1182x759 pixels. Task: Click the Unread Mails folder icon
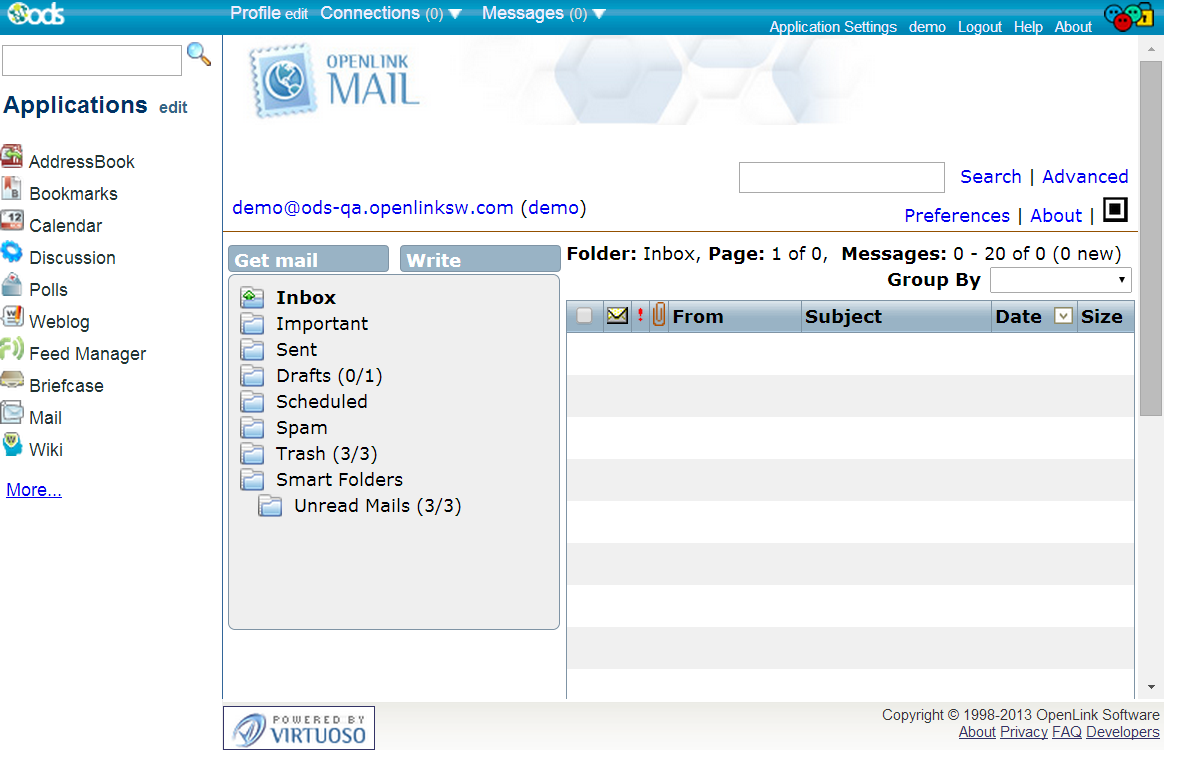pyautogui.click(x=271, y=506)
